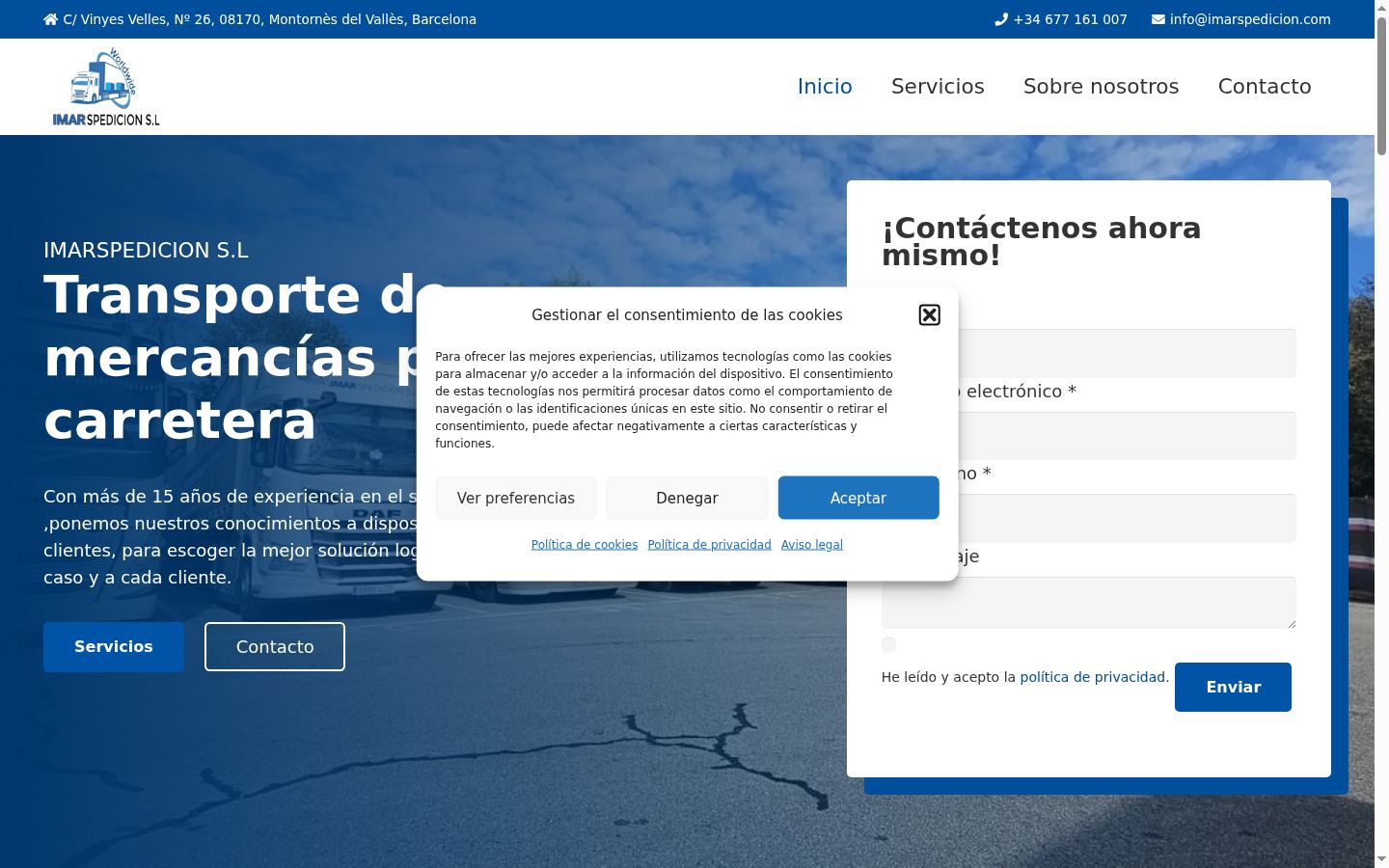Click the scrollbar down arrow
Screen dimensions: 1389x868
pos(1381,858)
